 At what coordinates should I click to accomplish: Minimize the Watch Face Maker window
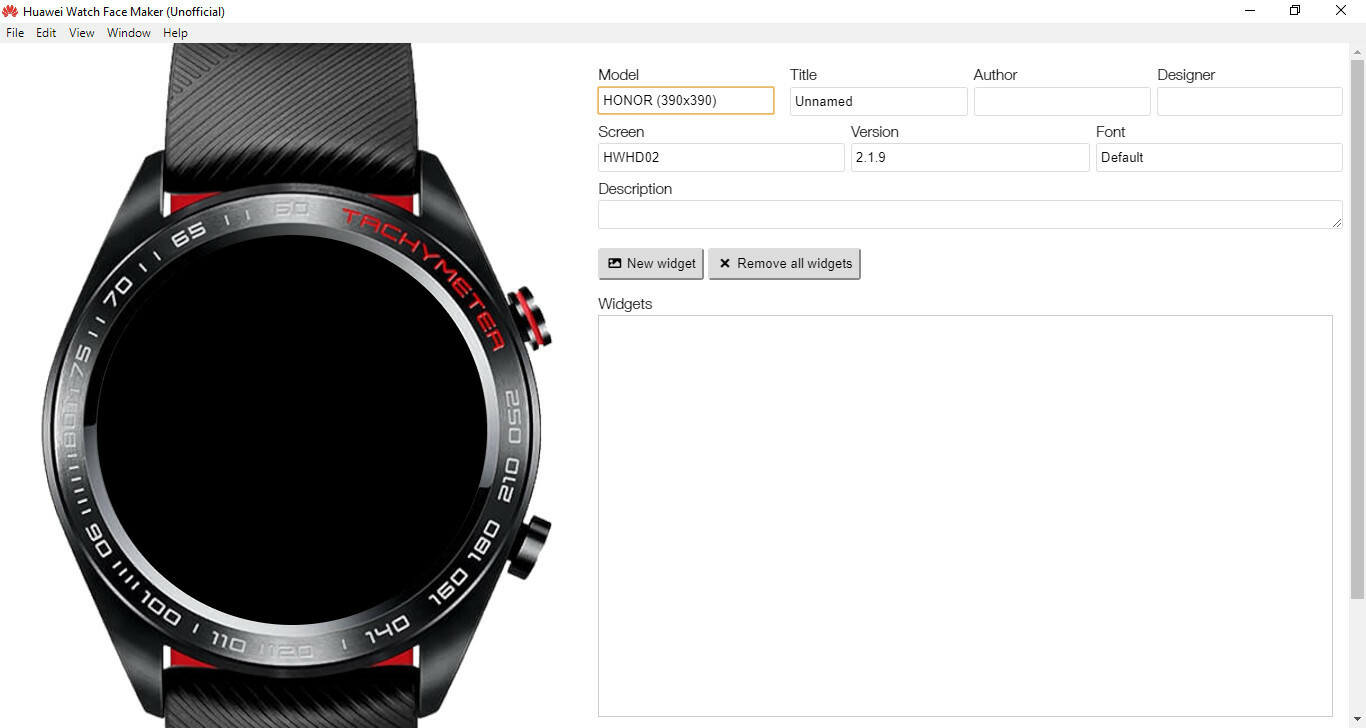pyautogui.click(x=1250, y=11)
